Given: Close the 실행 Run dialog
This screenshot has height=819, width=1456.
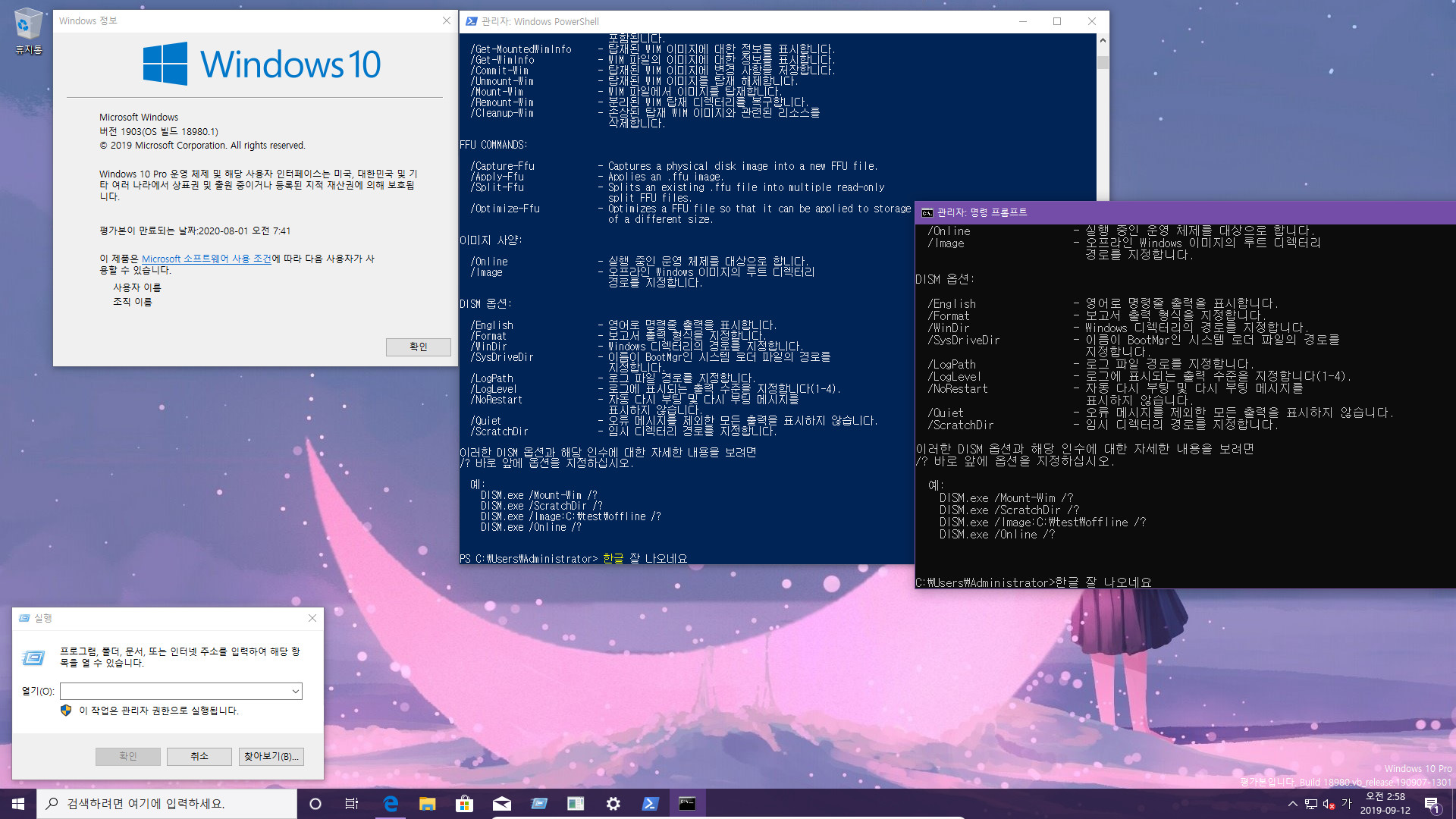Looking at the screenshot, I should pyautogui.click(x=312, y=618).
